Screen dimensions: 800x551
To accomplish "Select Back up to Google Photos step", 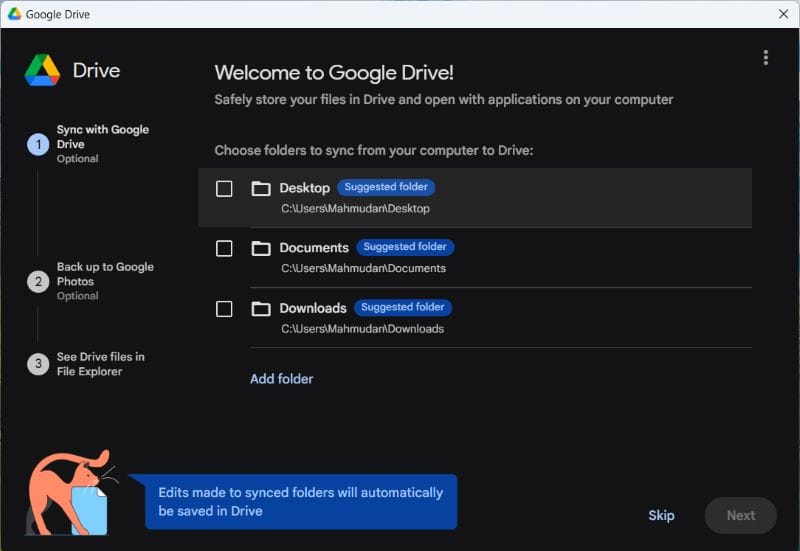I will 104,274.
